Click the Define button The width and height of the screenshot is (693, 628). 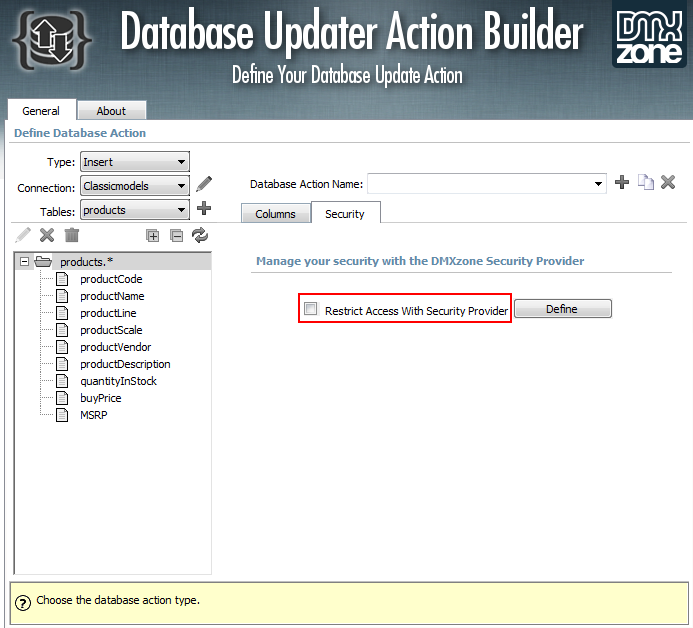563,308
